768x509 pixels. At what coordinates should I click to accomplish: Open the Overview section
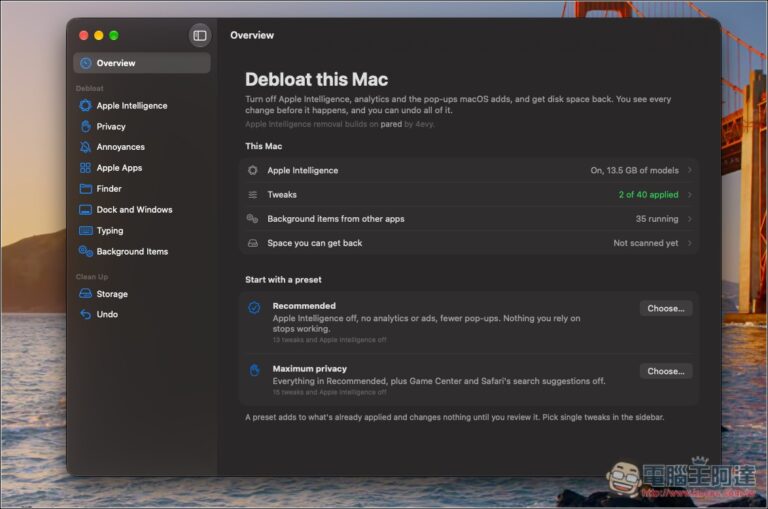(x=142, y=63)
